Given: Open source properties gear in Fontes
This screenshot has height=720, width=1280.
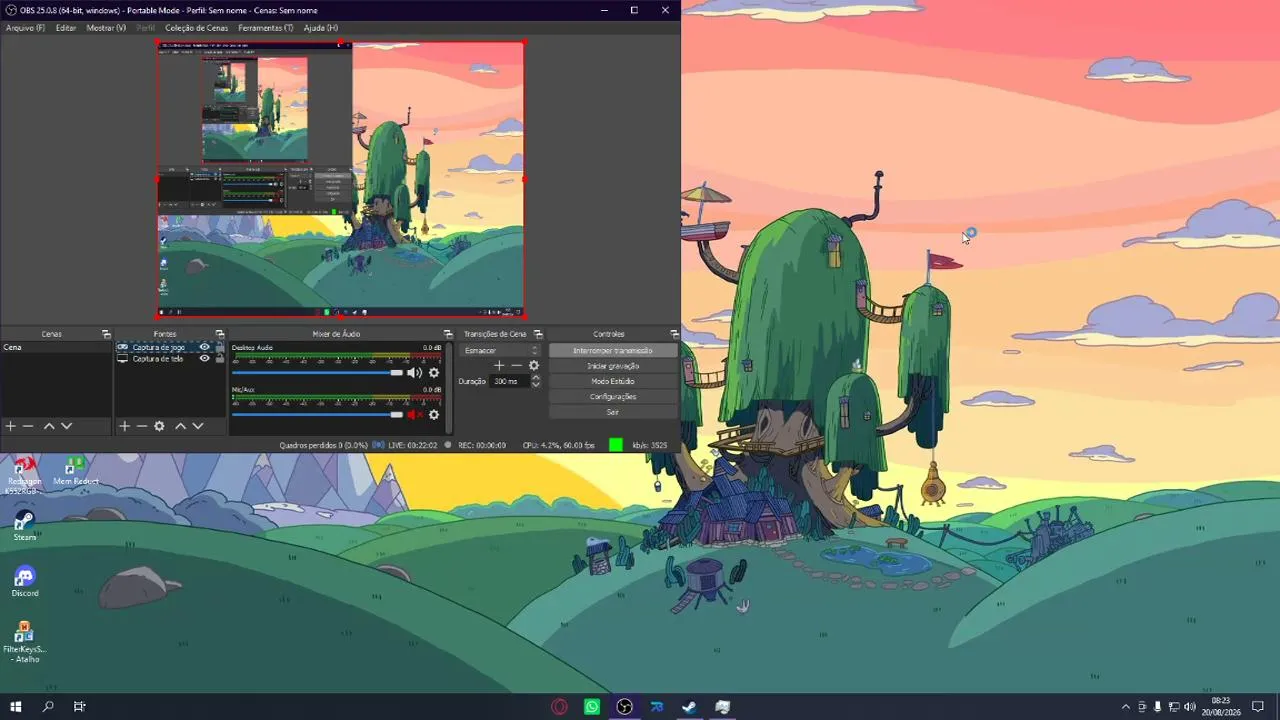Looking at the screenshot, I should pos(159,426).
